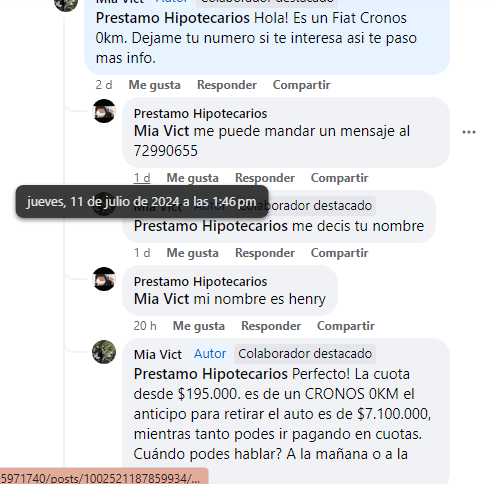Open the '2 d' timestamp link
Screen dimensions: 491x484
coord(104,85)
